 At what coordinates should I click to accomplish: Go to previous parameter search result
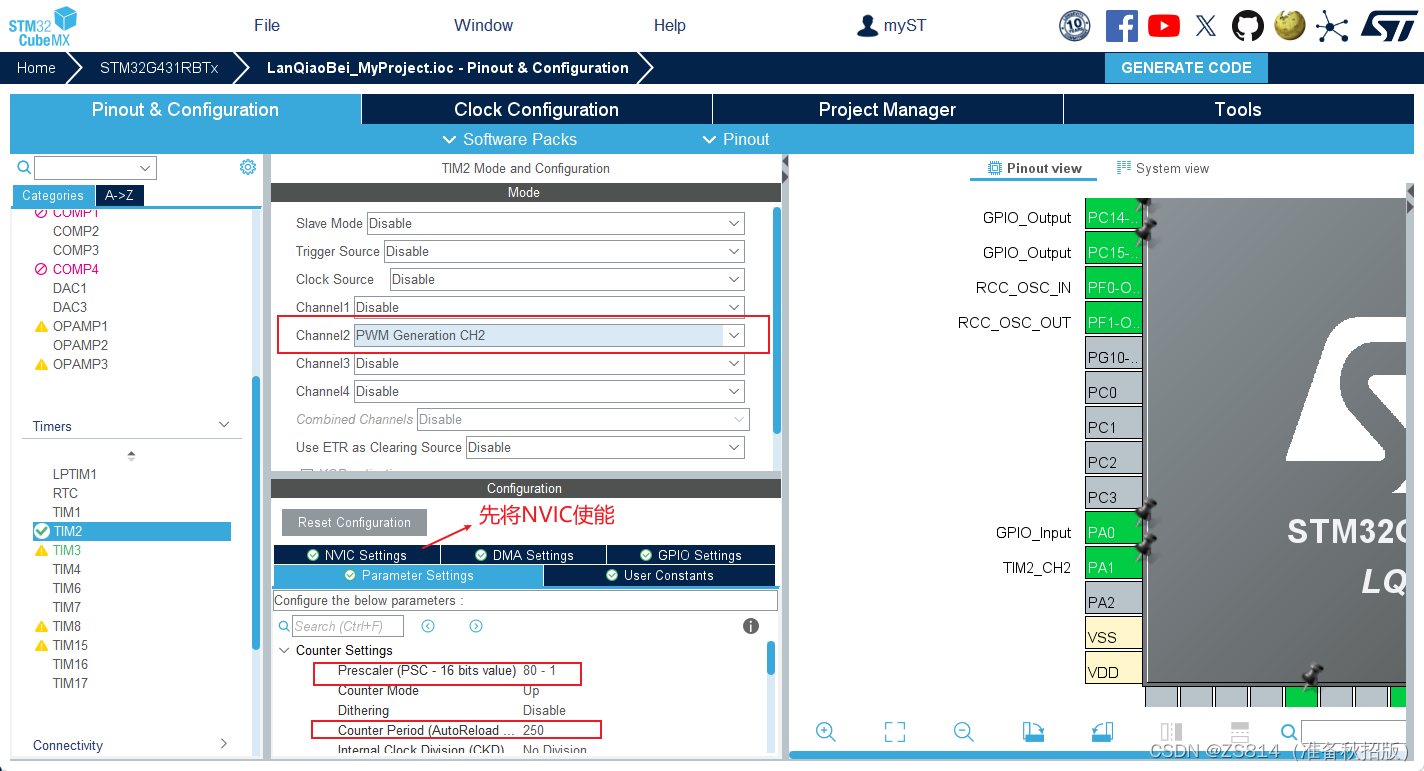(x=428, y=626)
